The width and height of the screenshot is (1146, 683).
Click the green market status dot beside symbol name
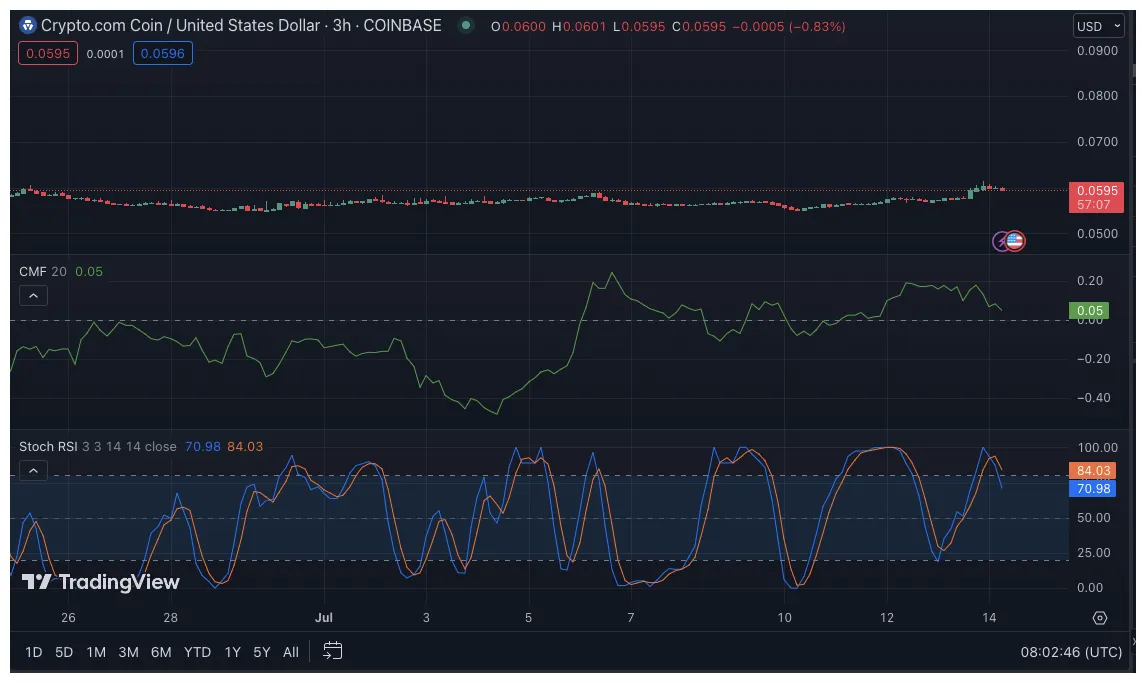click(x=465, y=25)
